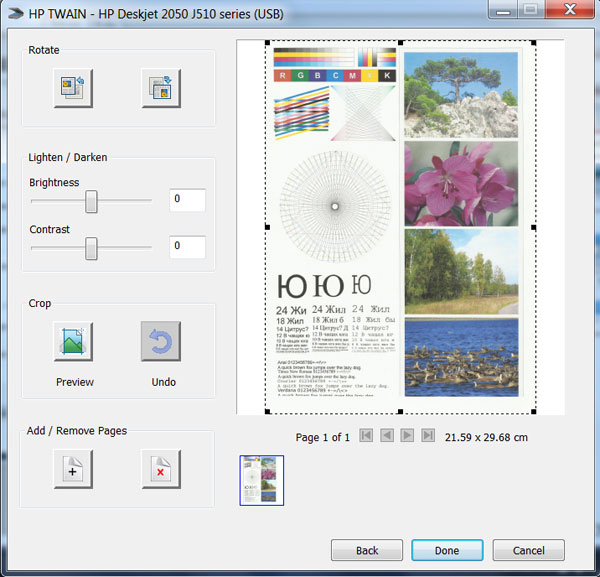
Task: Go to the next page
Action: pos(407,435)
